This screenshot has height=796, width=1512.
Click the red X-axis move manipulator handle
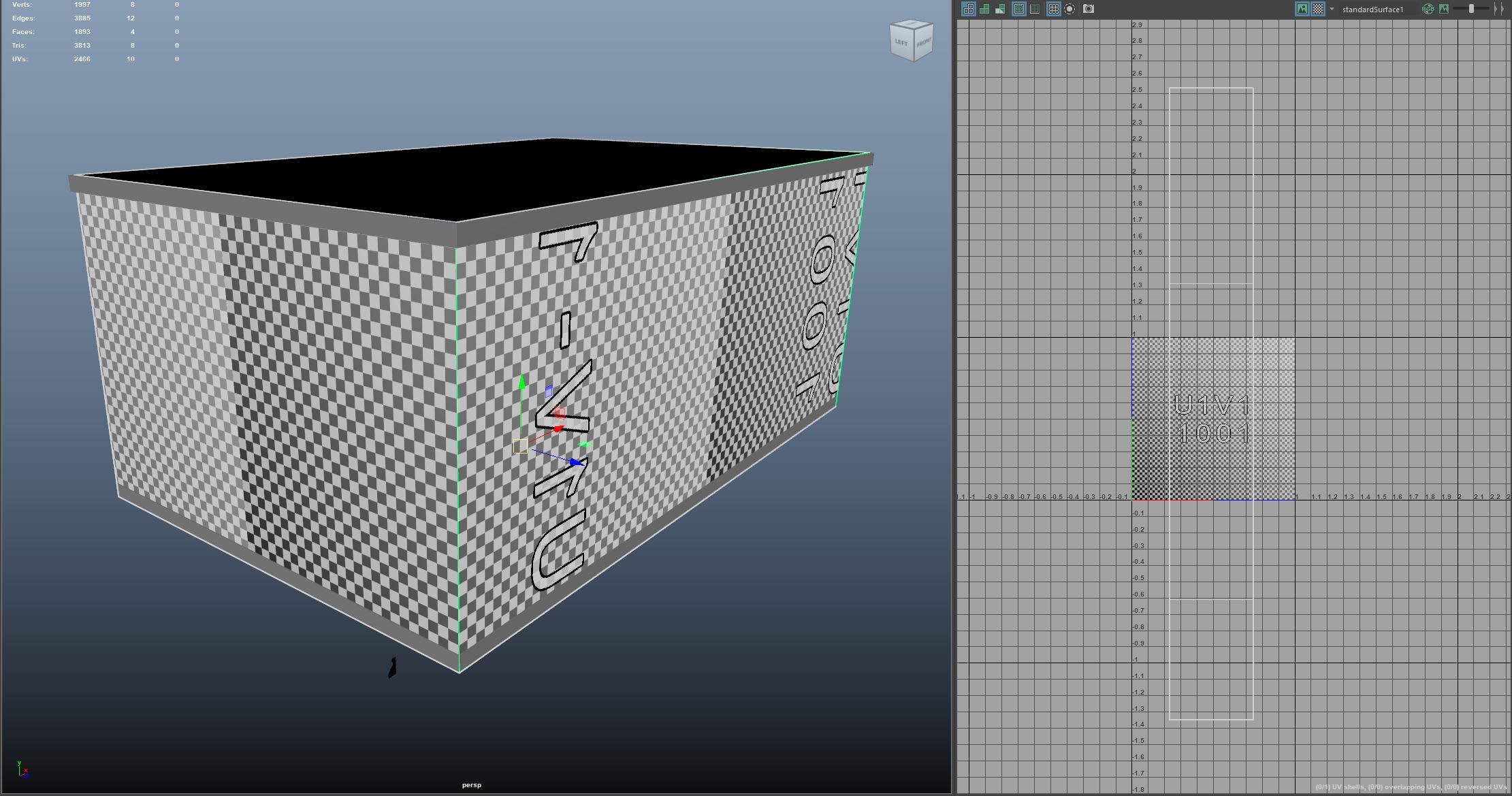click(x=558, y=428)
